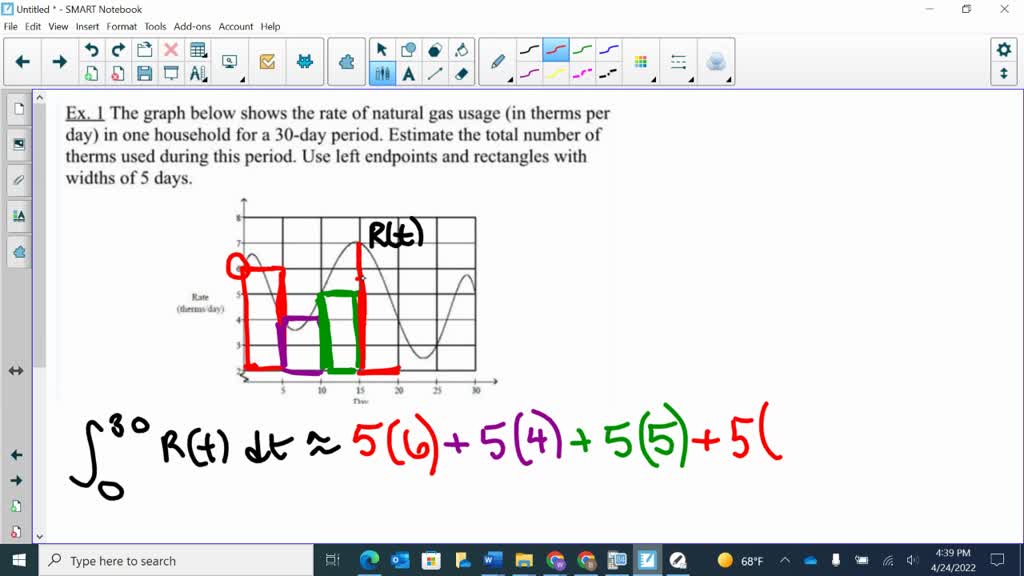This screenshot has height=576, width=1024.
Task: Open the Insert menu
Action: tap(87, 27)
